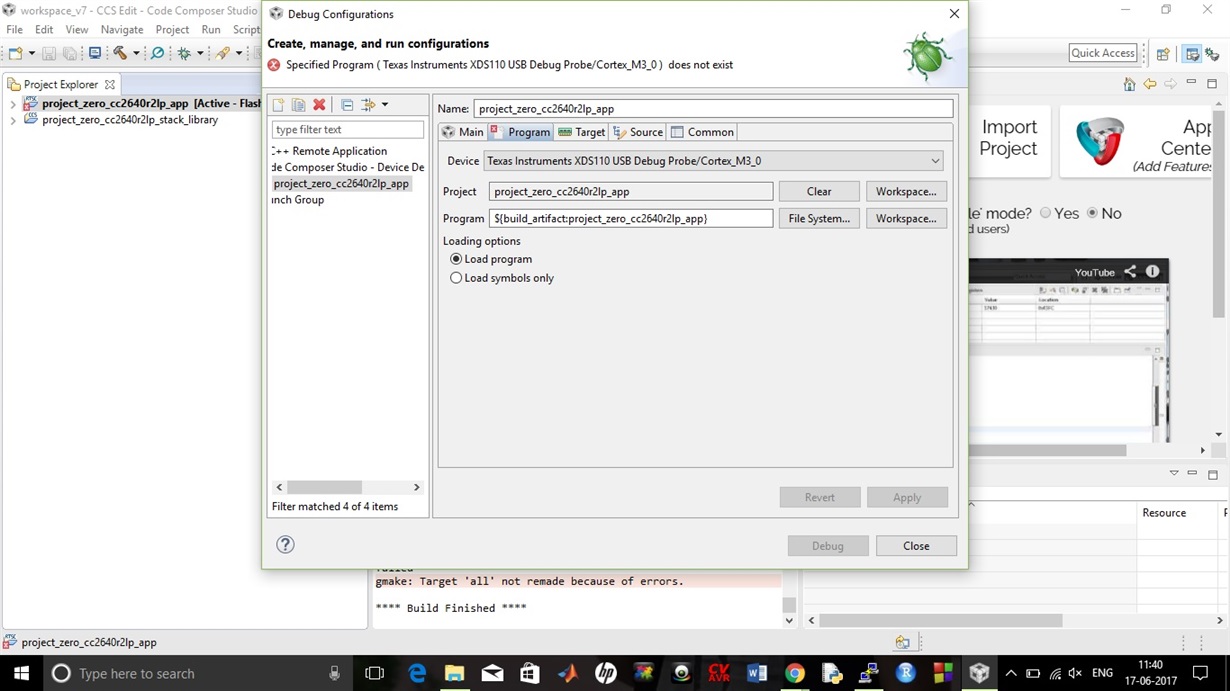This screenshot has width=1230, height=691.
Task: Collapse all configurations icon in dialog
Action: tap(347, 105)
